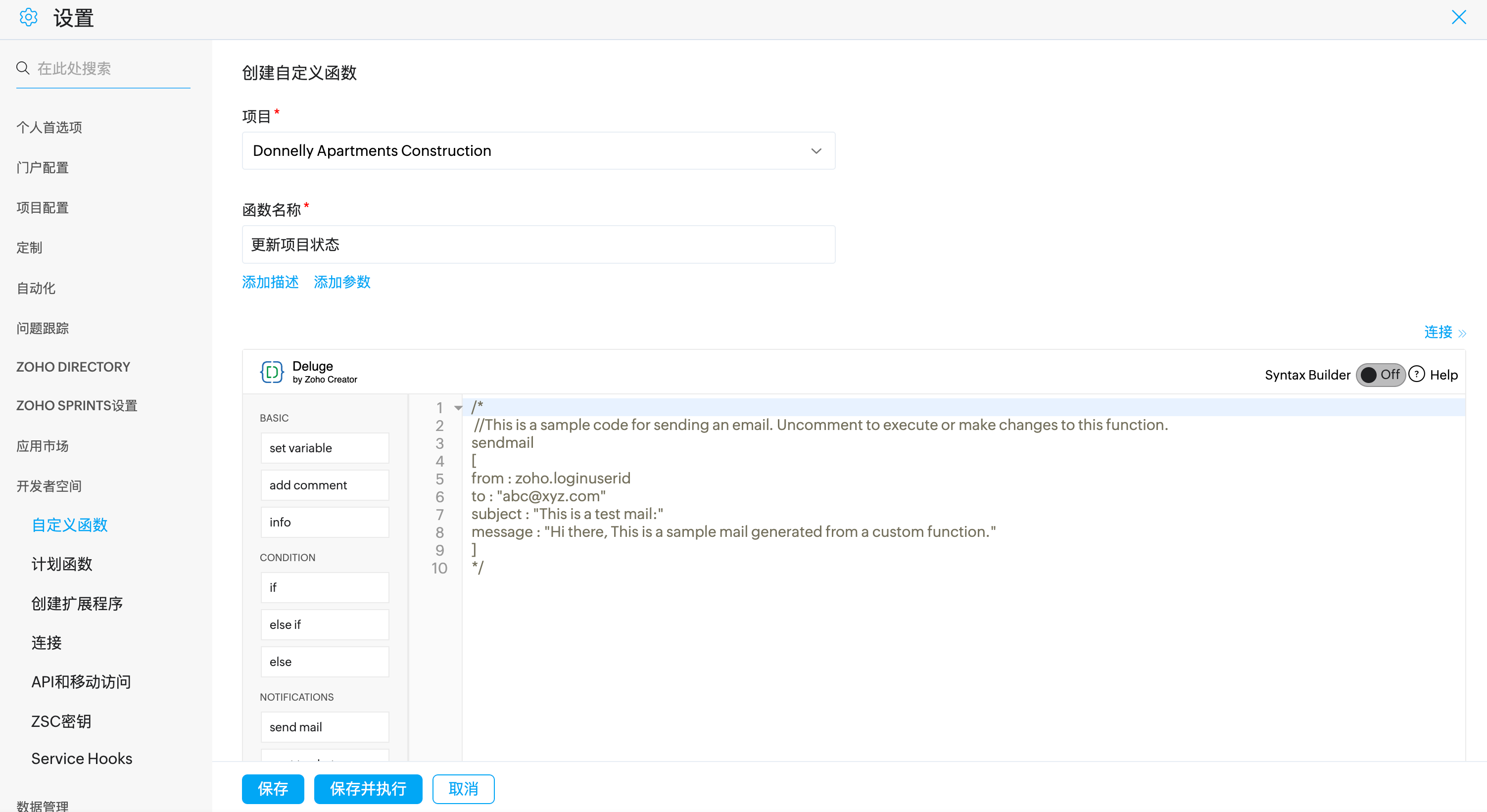
Task: Close the settings panel with X
Action: [x=1459, y=17]
